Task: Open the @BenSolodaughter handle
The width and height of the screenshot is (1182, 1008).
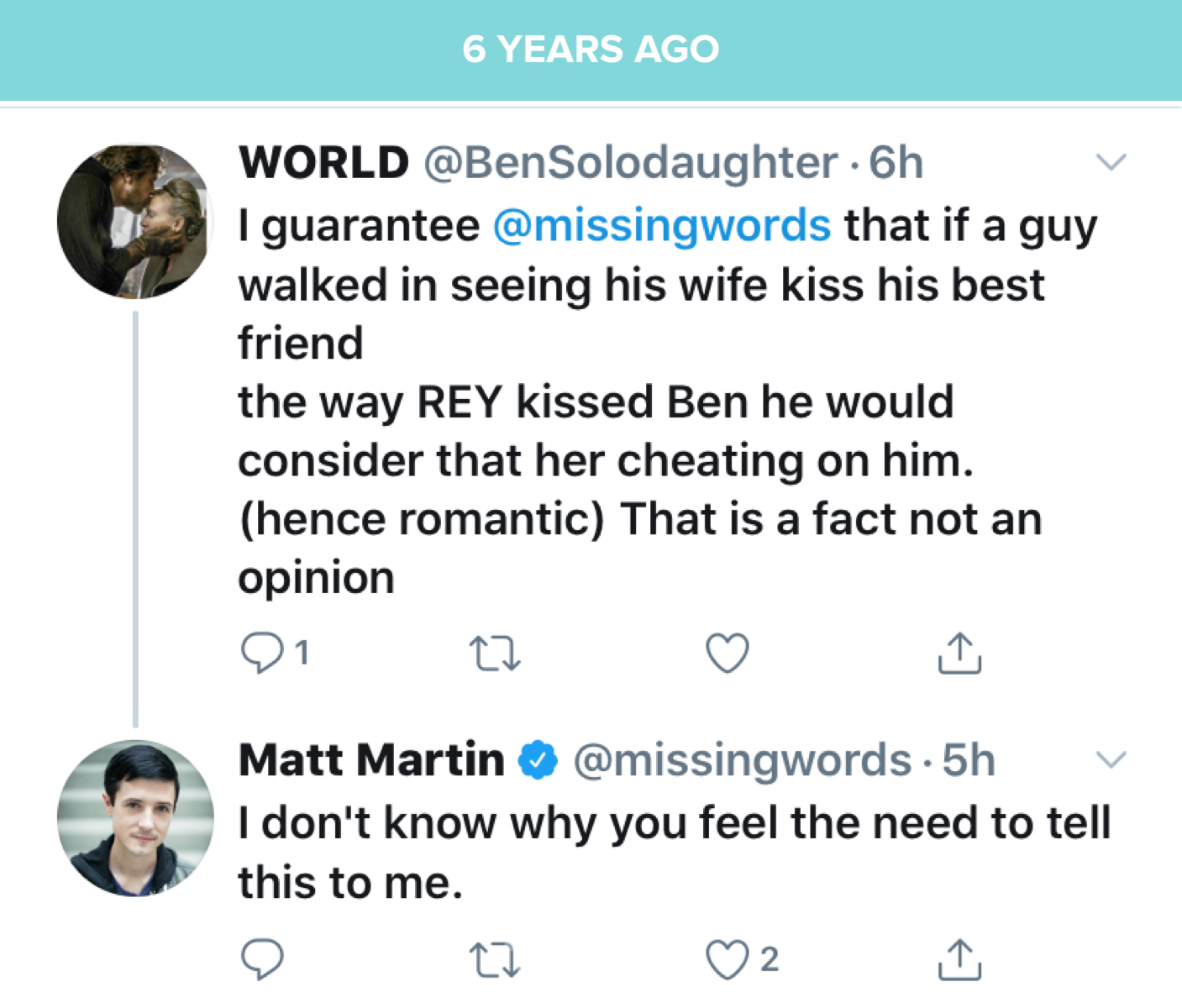Action: point(630,162)
